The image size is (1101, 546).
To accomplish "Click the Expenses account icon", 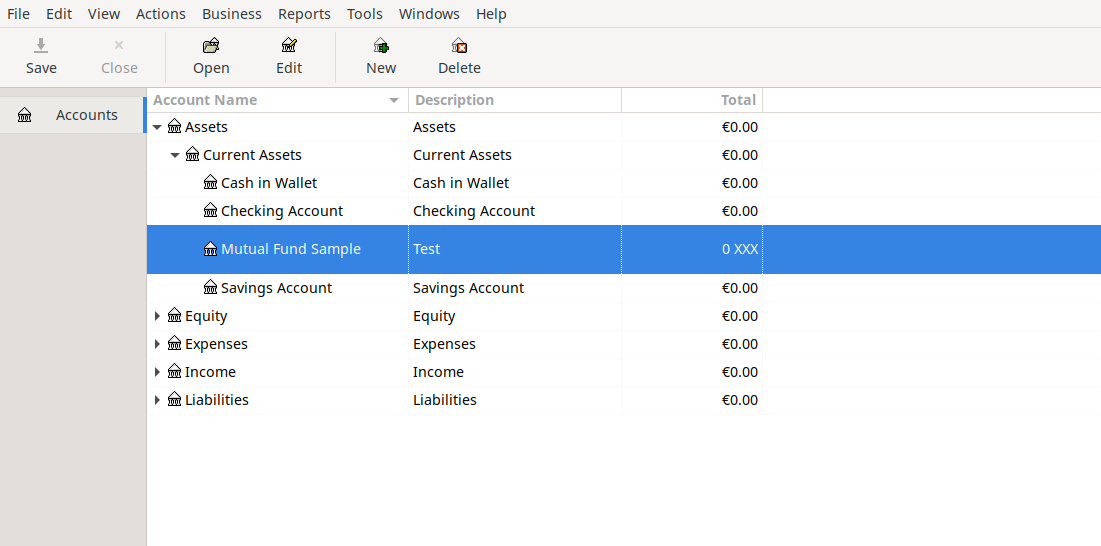I will [x=175, y=344].
